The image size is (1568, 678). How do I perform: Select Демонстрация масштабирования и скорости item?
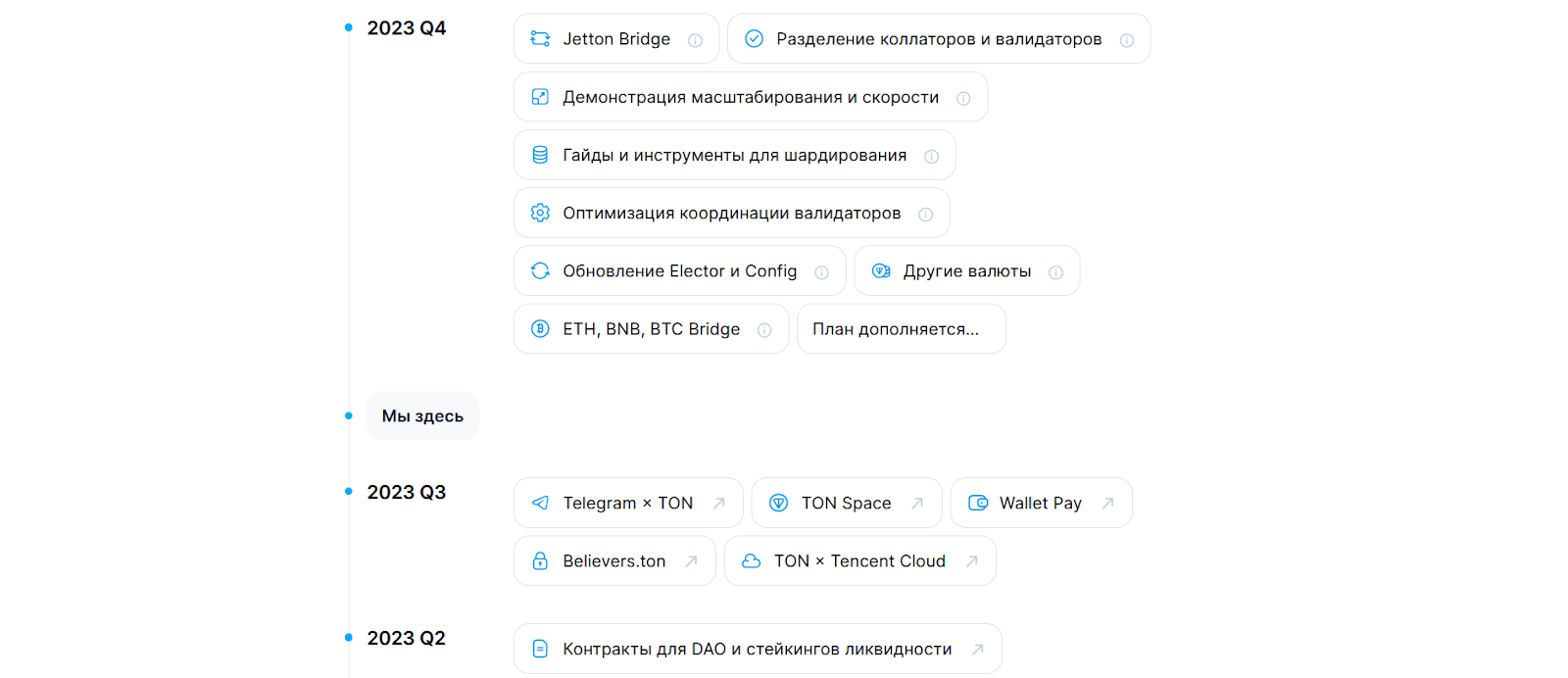tap(751, 97)
